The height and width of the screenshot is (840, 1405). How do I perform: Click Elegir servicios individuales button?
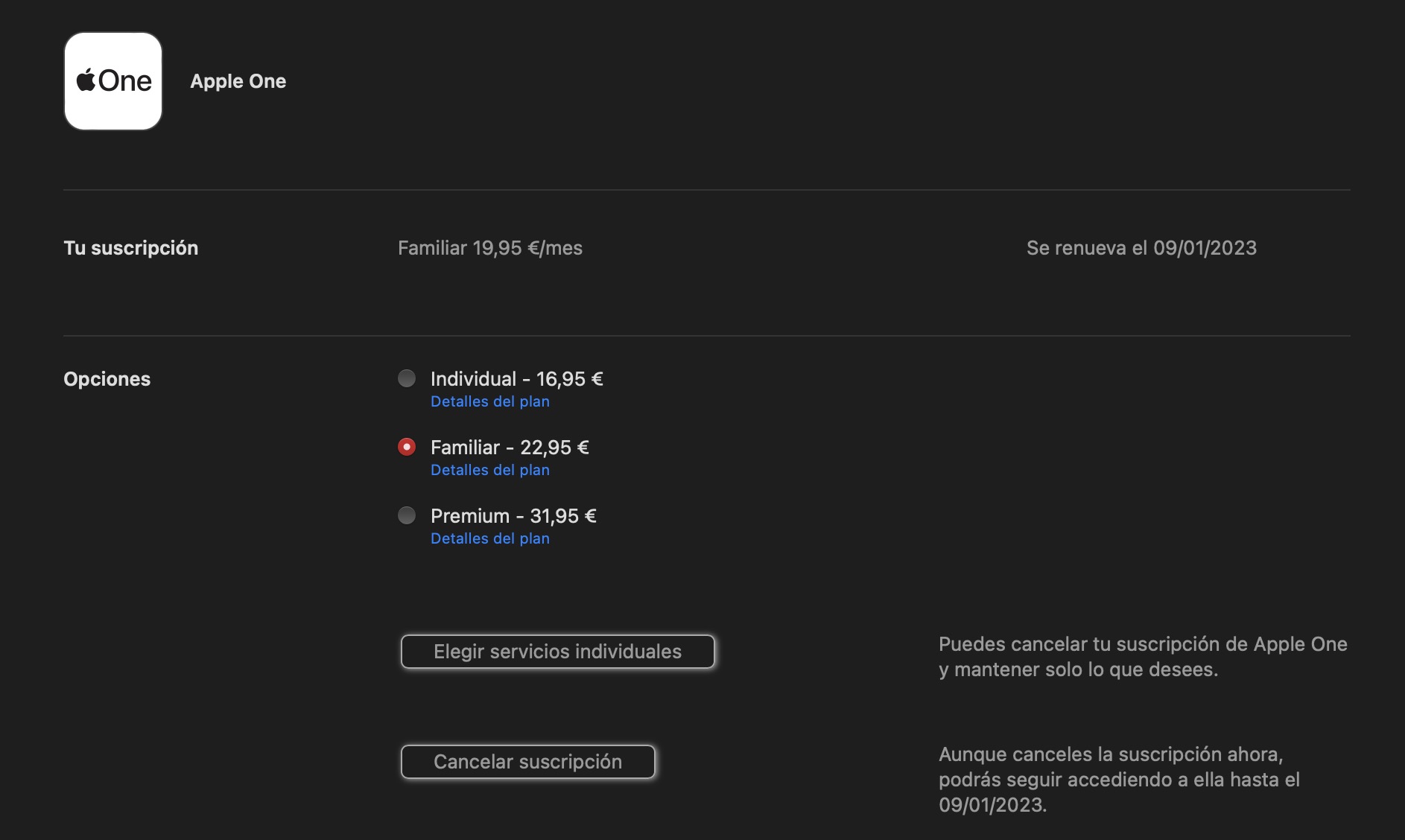click(x=558, y=652)
